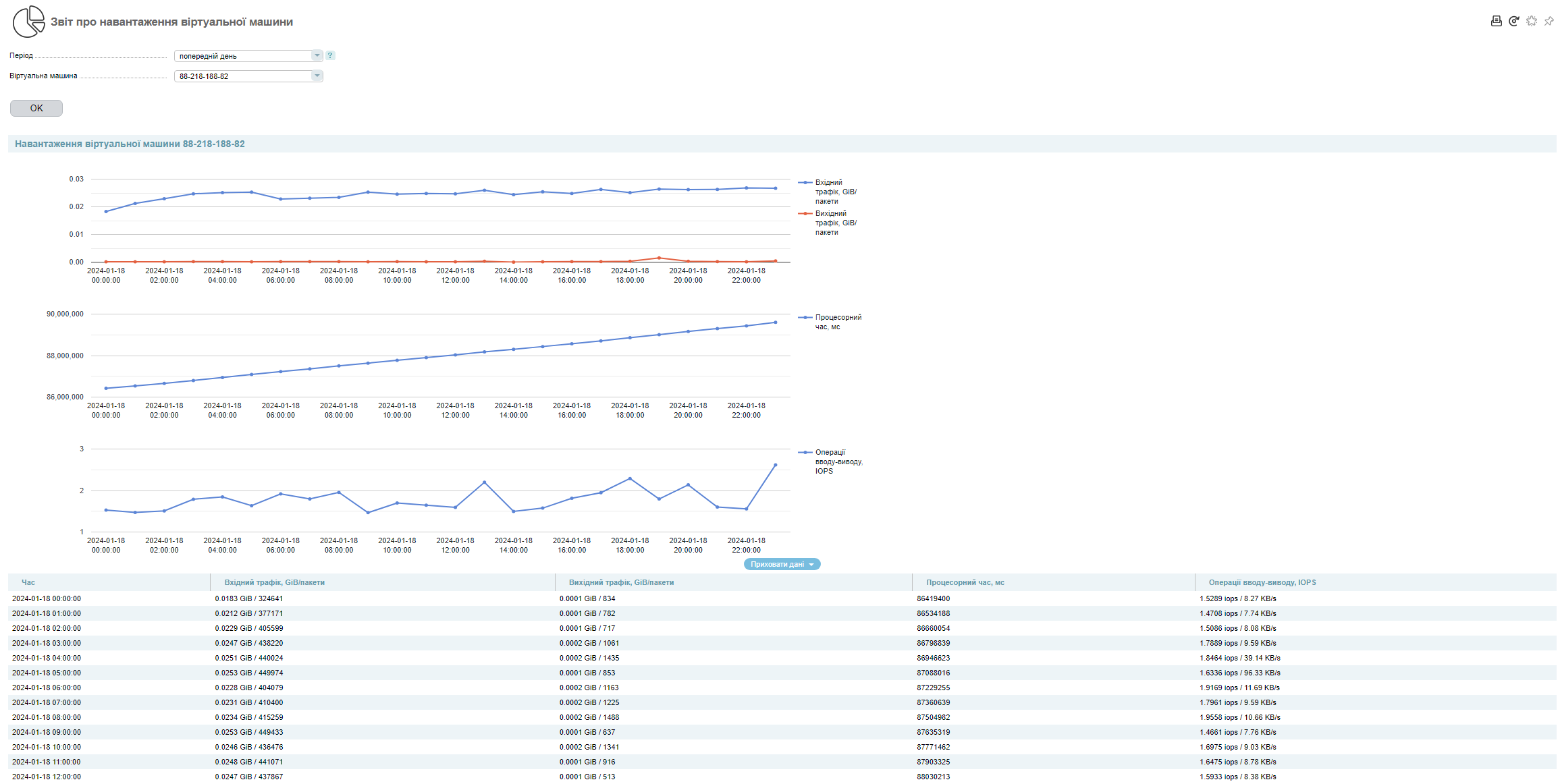Click the cell 0.0002 GiB / 1163

click(x=589, y=688)
